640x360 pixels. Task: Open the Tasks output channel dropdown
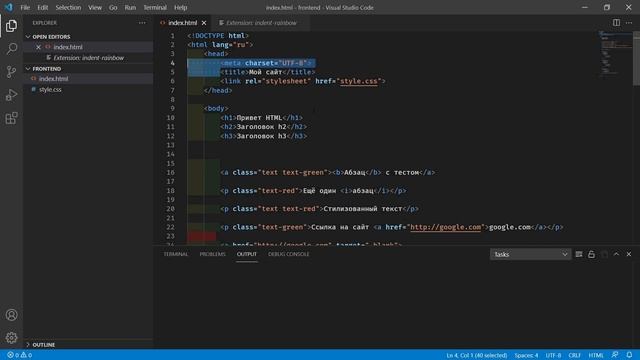coord(530,254)
